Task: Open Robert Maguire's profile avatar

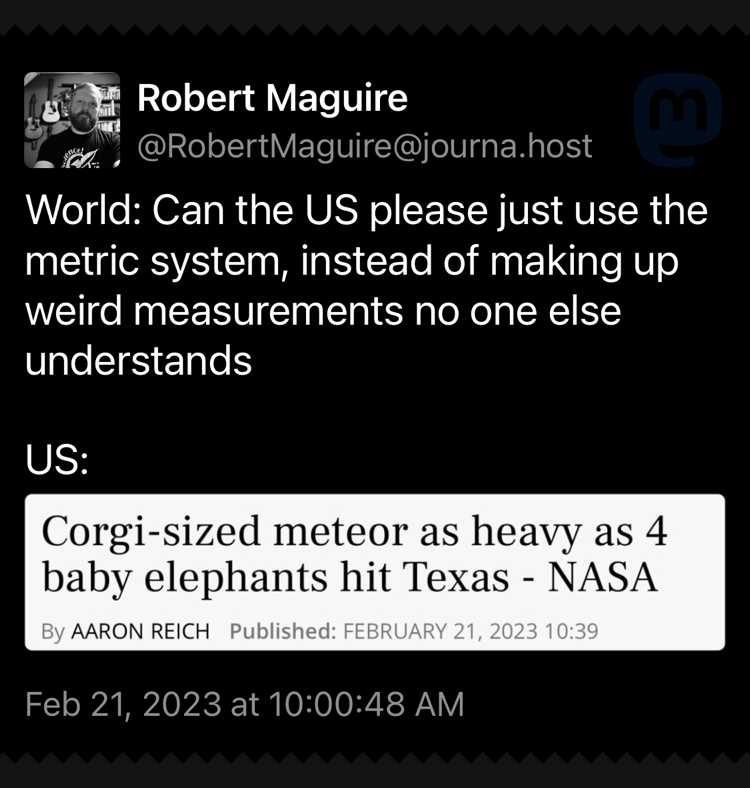Action: 72,120
